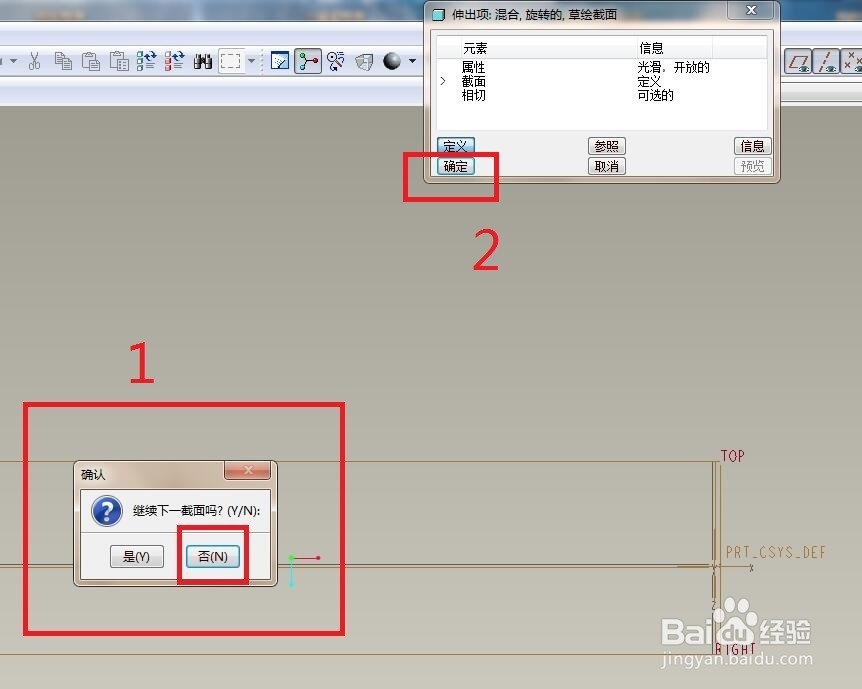The width and height of the screenshot is (862, 689).
Task: Click the 确定 button in feature dialog
Action: click(455, 166)
